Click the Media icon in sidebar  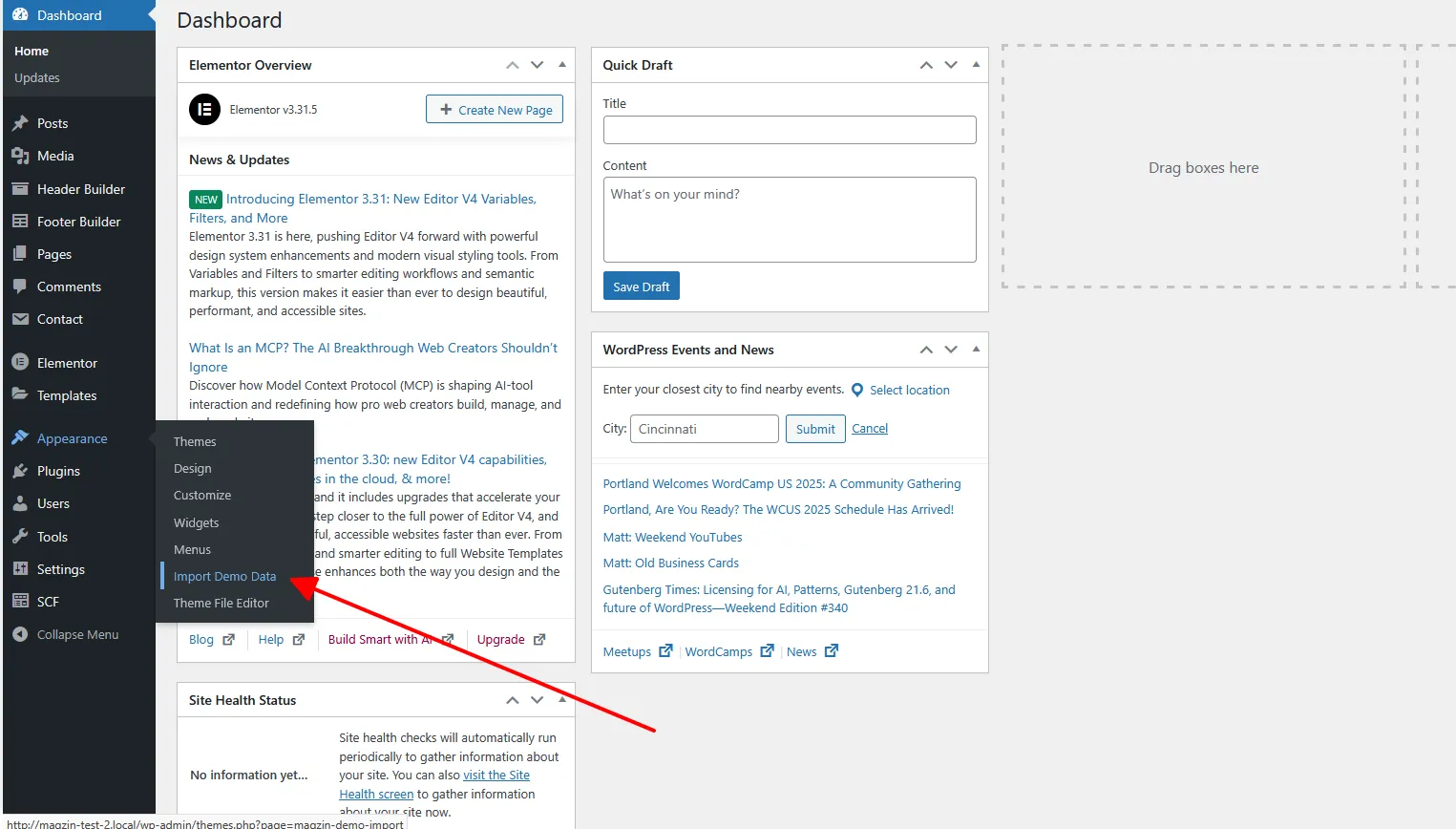coord(20,156)
